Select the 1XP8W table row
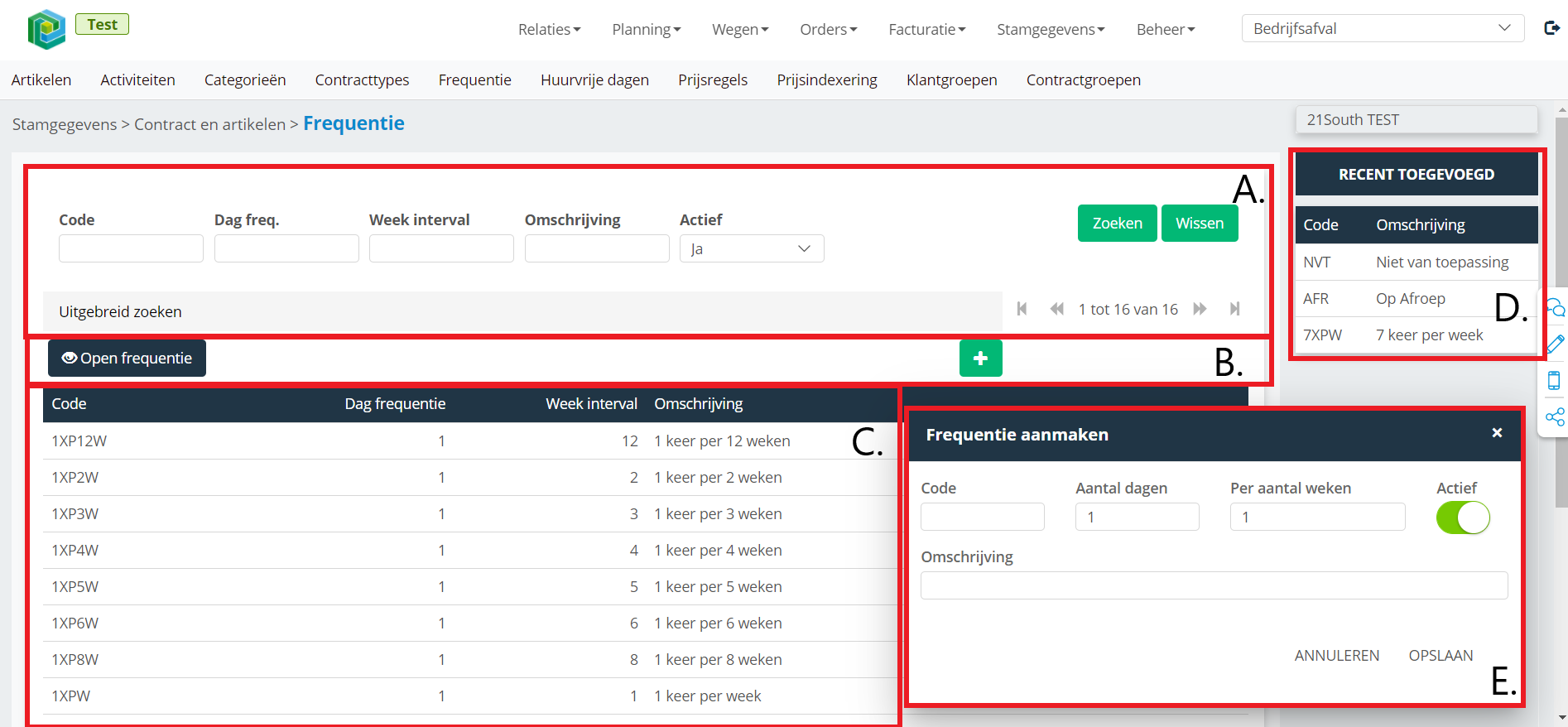The image size is (1568, 727). click(470, 660)
